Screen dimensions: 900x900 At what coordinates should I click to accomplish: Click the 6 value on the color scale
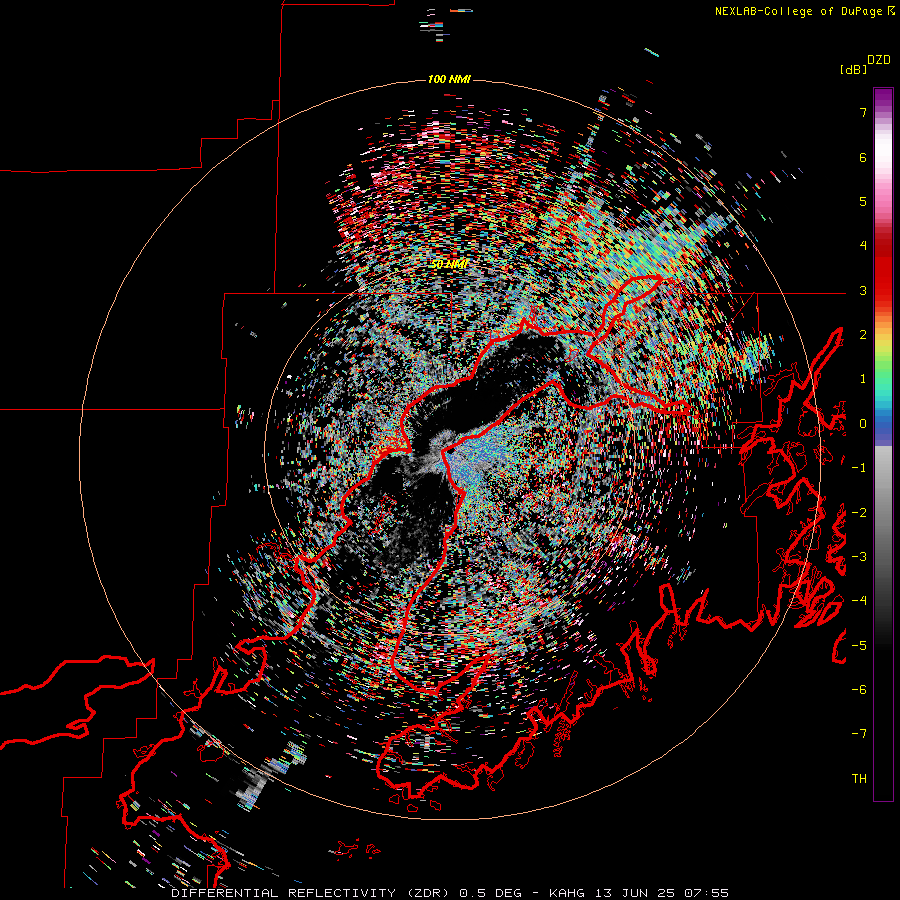(x=863, y=157)
